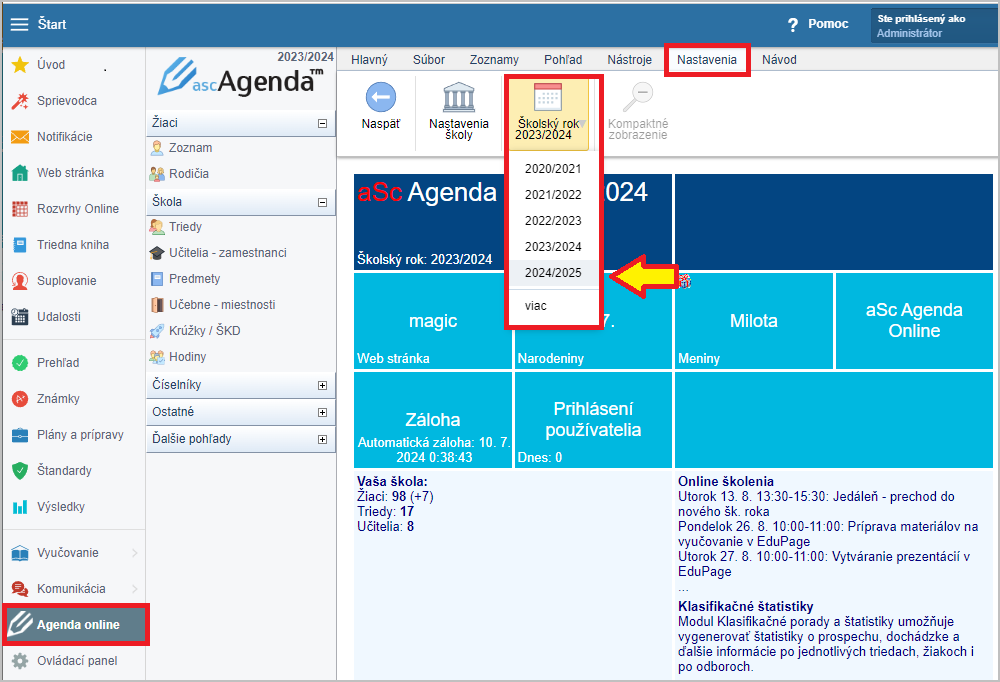Click the Kompaktné zobrazenie magnifier icon
Image resolution: width=1000 pixels, height=682 pixels.
pyautogui.click(x=638, y=98)
